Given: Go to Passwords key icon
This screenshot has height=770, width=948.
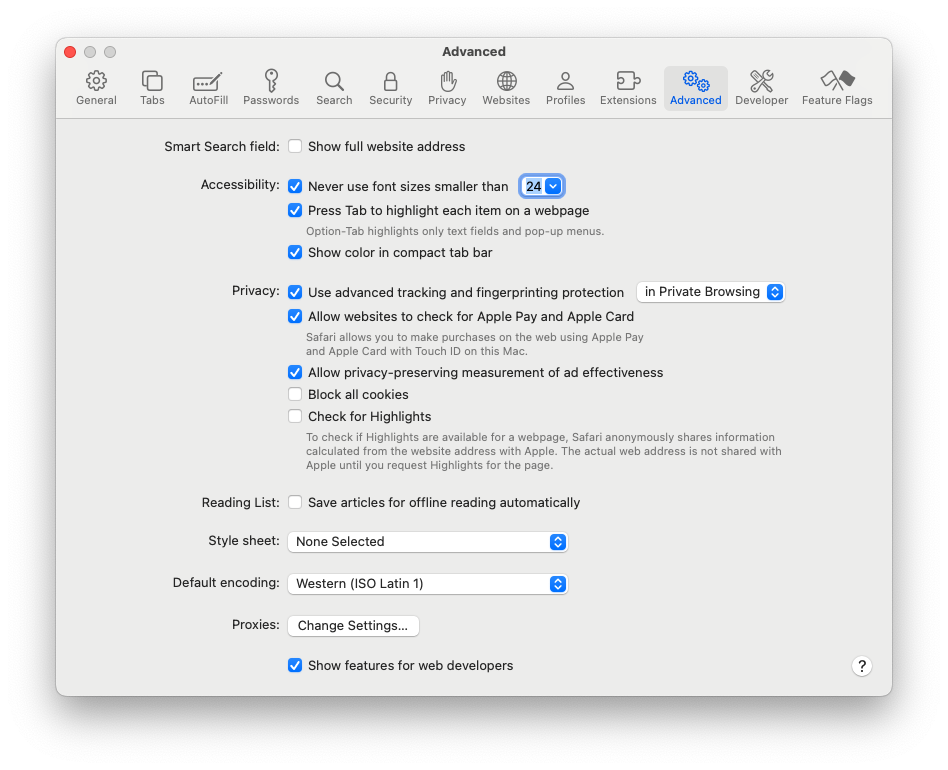Looking at the screenshot, I should (x=271, y=88).
